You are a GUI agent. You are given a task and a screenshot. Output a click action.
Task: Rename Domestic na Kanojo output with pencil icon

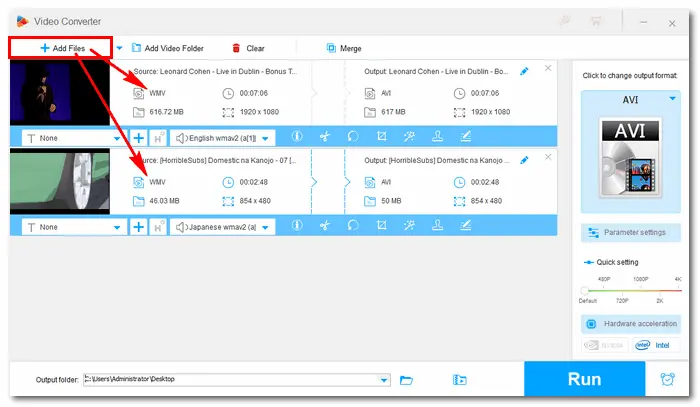(524, 160)
